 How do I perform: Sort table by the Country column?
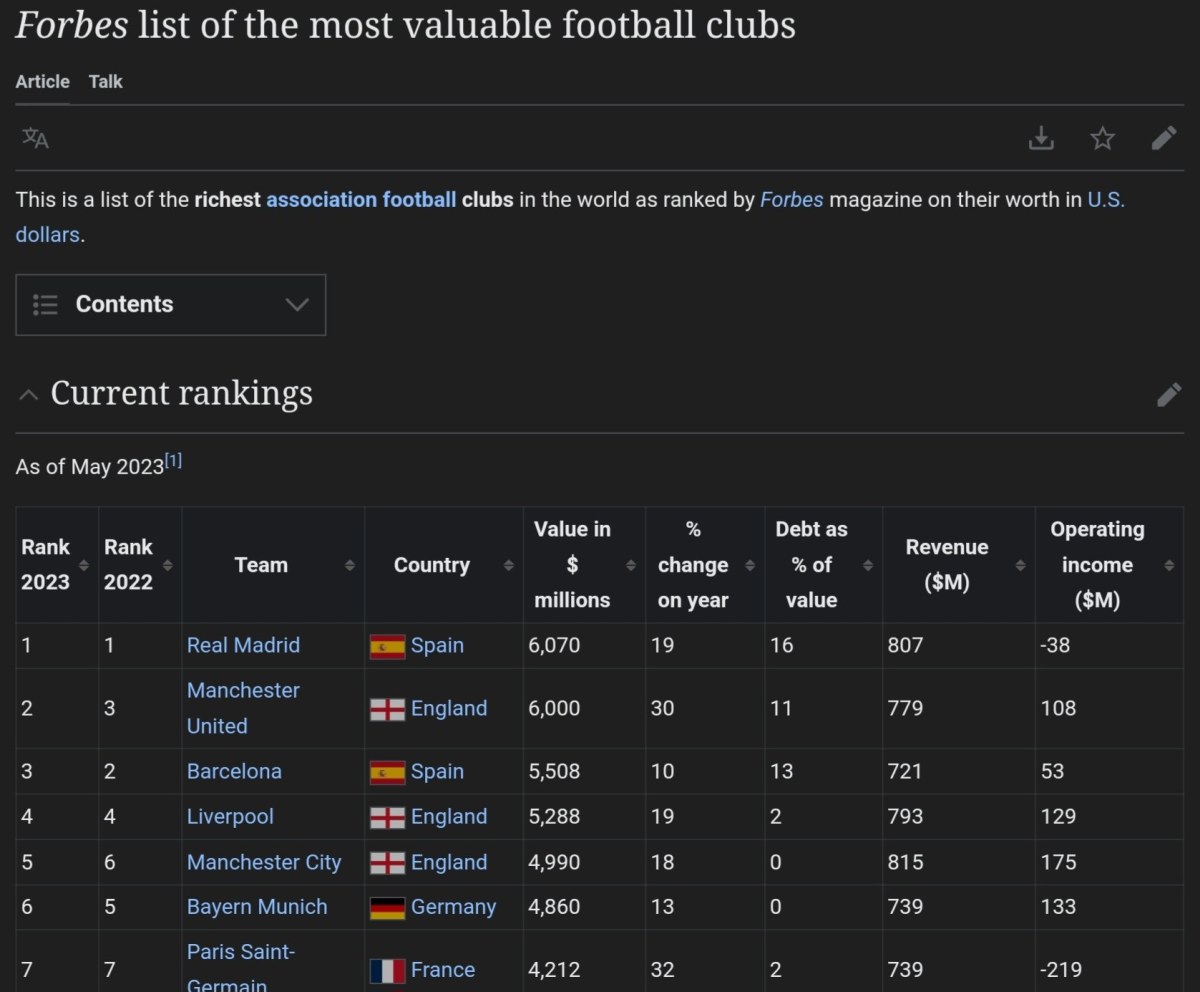point(508,565)
